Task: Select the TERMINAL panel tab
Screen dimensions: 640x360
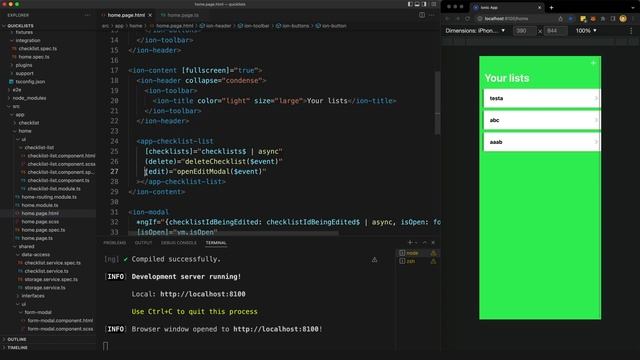Action: pos(216,243)
